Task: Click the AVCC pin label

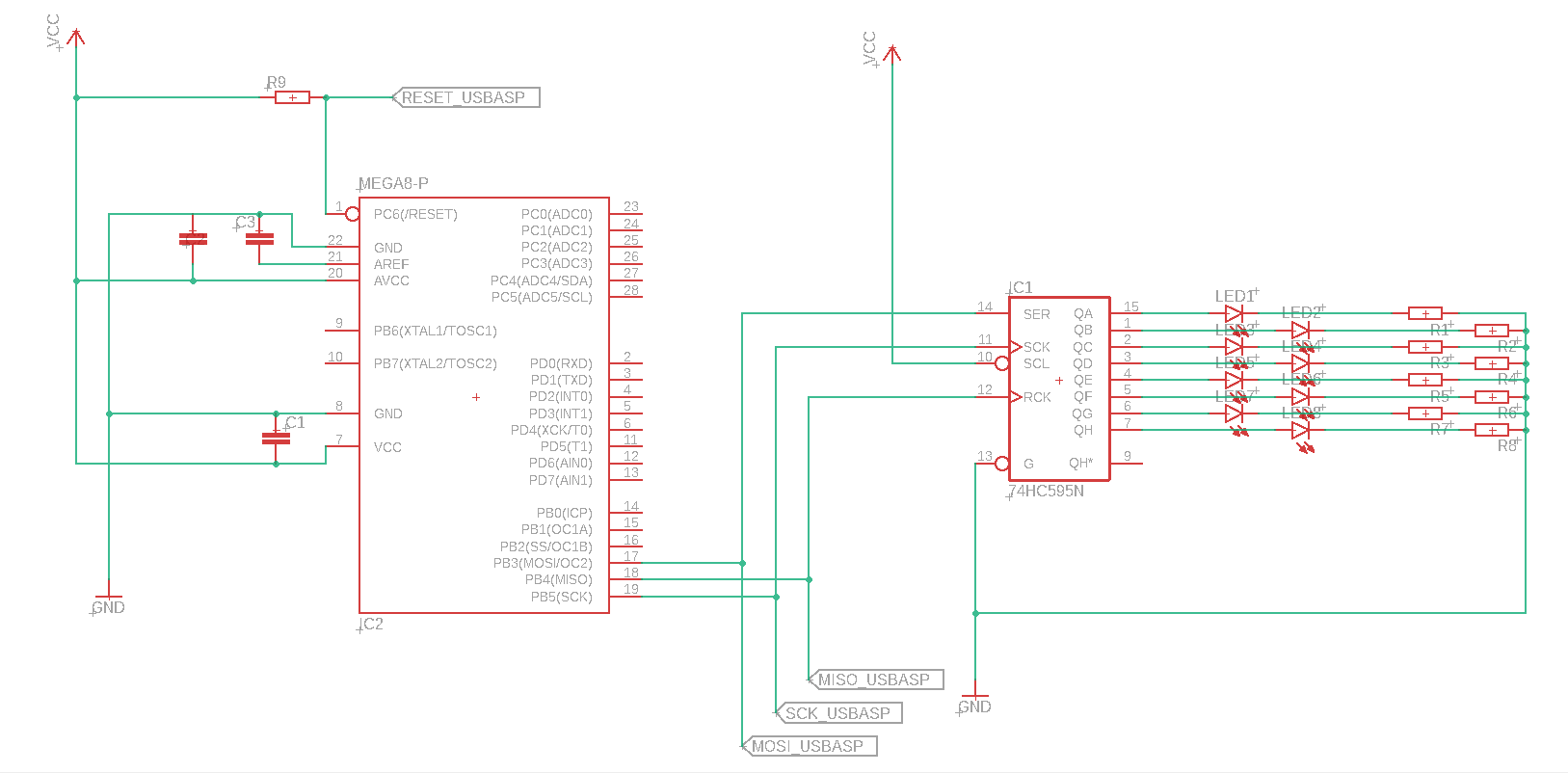Action: tap(391, 280)
